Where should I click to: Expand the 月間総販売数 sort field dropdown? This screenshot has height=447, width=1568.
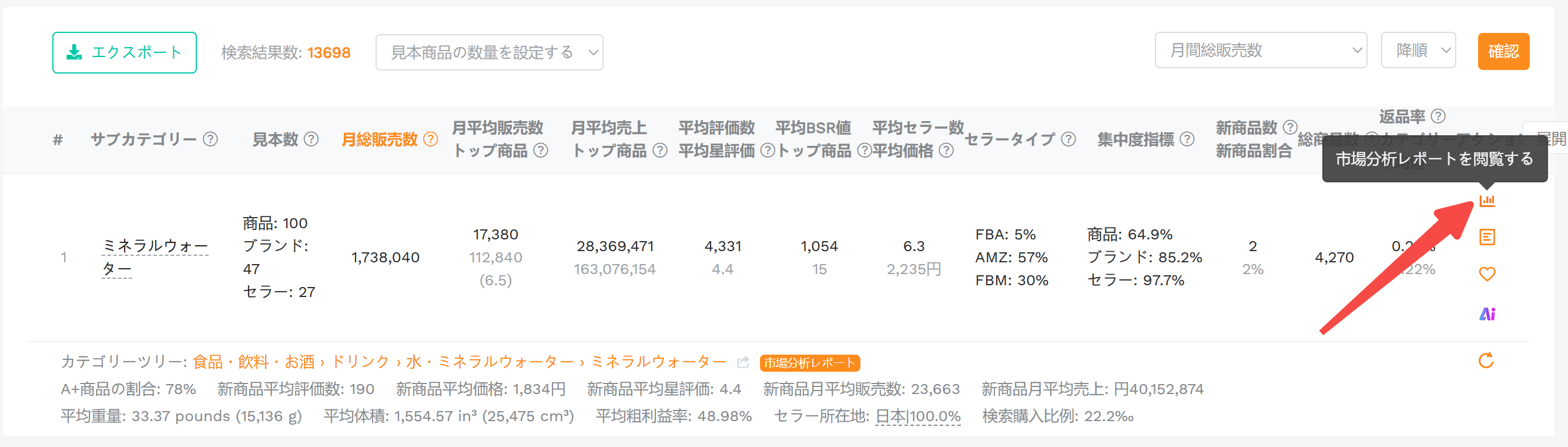pyautogui.click(x=1260, y=51)
